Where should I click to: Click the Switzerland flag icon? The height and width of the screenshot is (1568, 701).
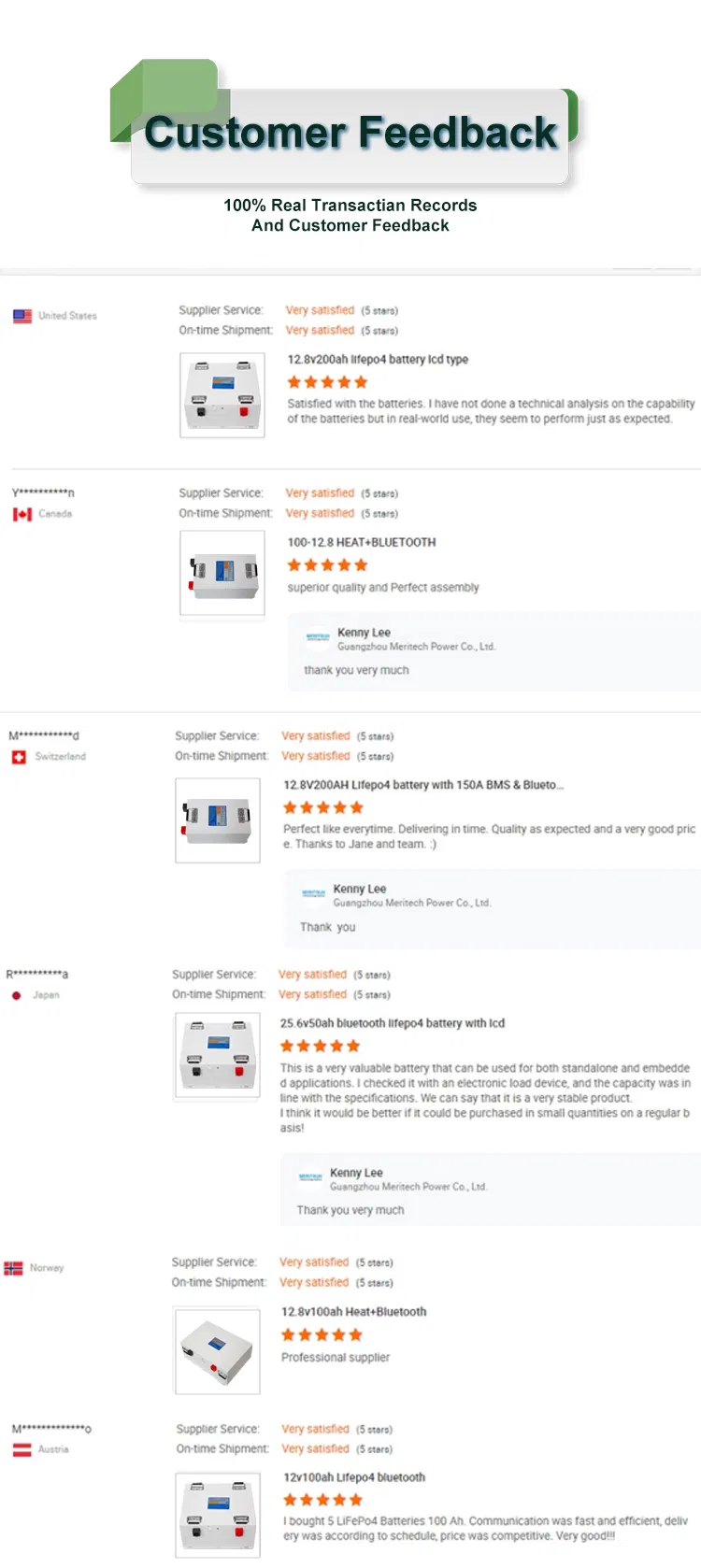point(19,757)
